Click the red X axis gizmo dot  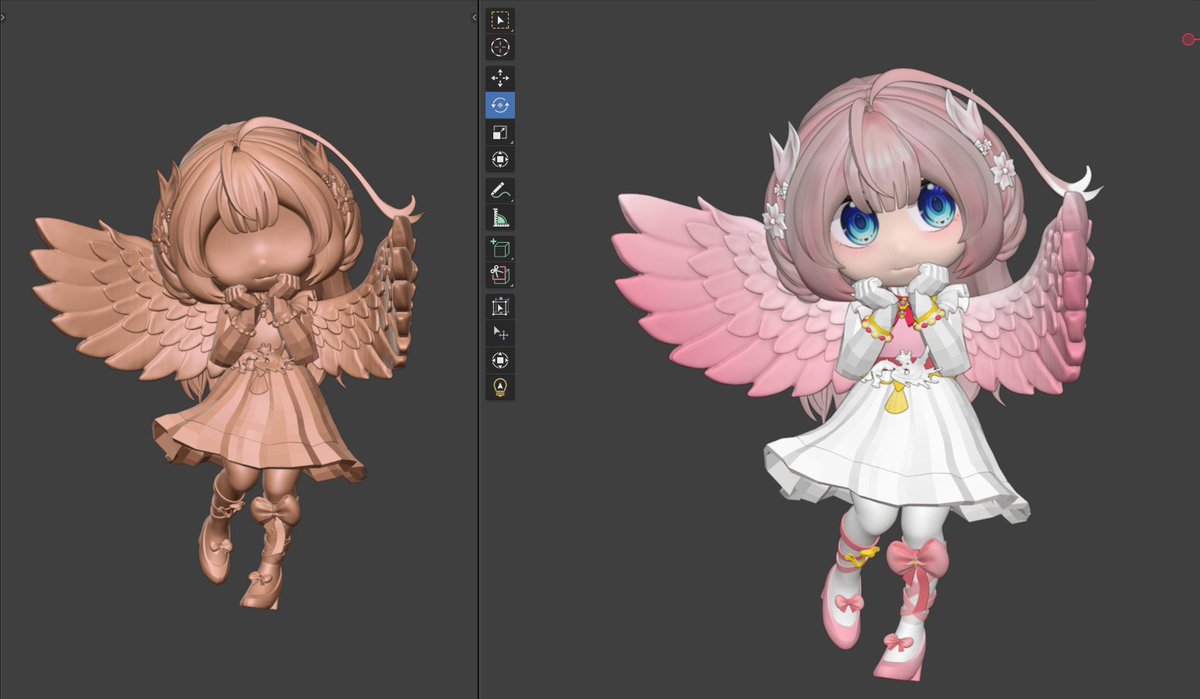(1189, 39)
